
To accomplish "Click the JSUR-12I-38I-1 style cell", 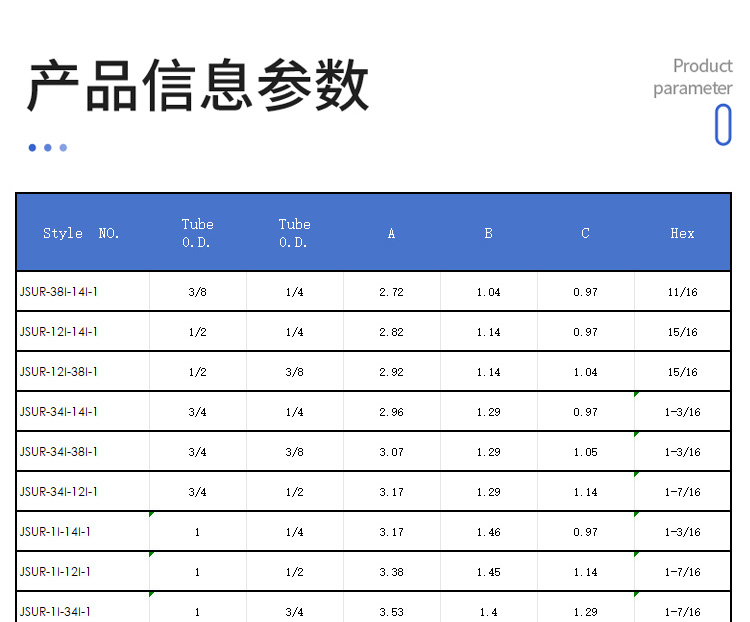I will (59, 372).
